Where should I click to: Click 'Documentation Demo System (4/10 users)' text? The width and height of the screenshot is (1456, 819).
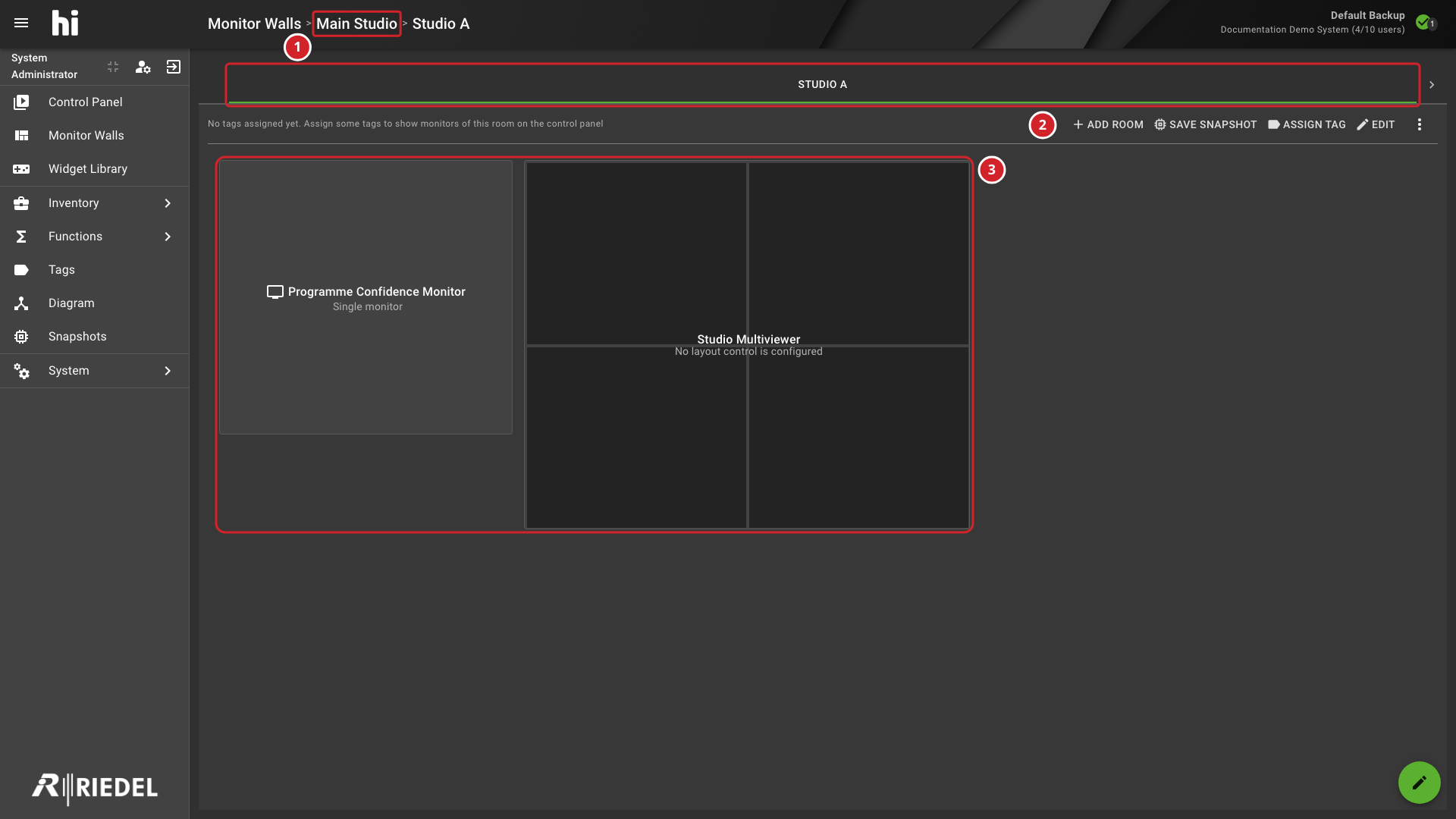pos(1312,30)
